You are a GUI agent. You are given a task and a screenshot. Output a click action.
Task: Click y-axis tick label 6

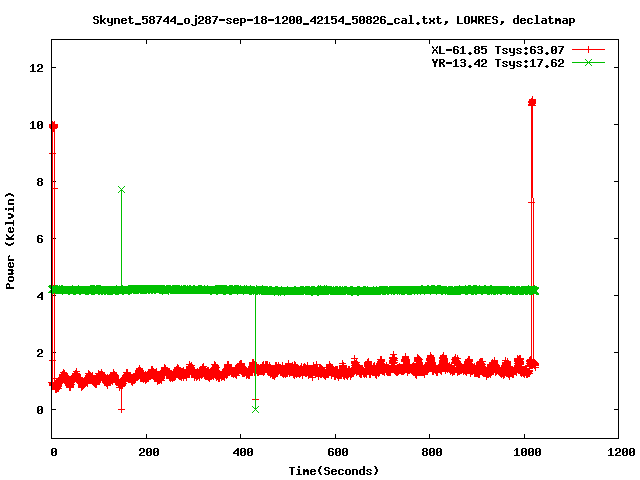(x=40, y=239)
